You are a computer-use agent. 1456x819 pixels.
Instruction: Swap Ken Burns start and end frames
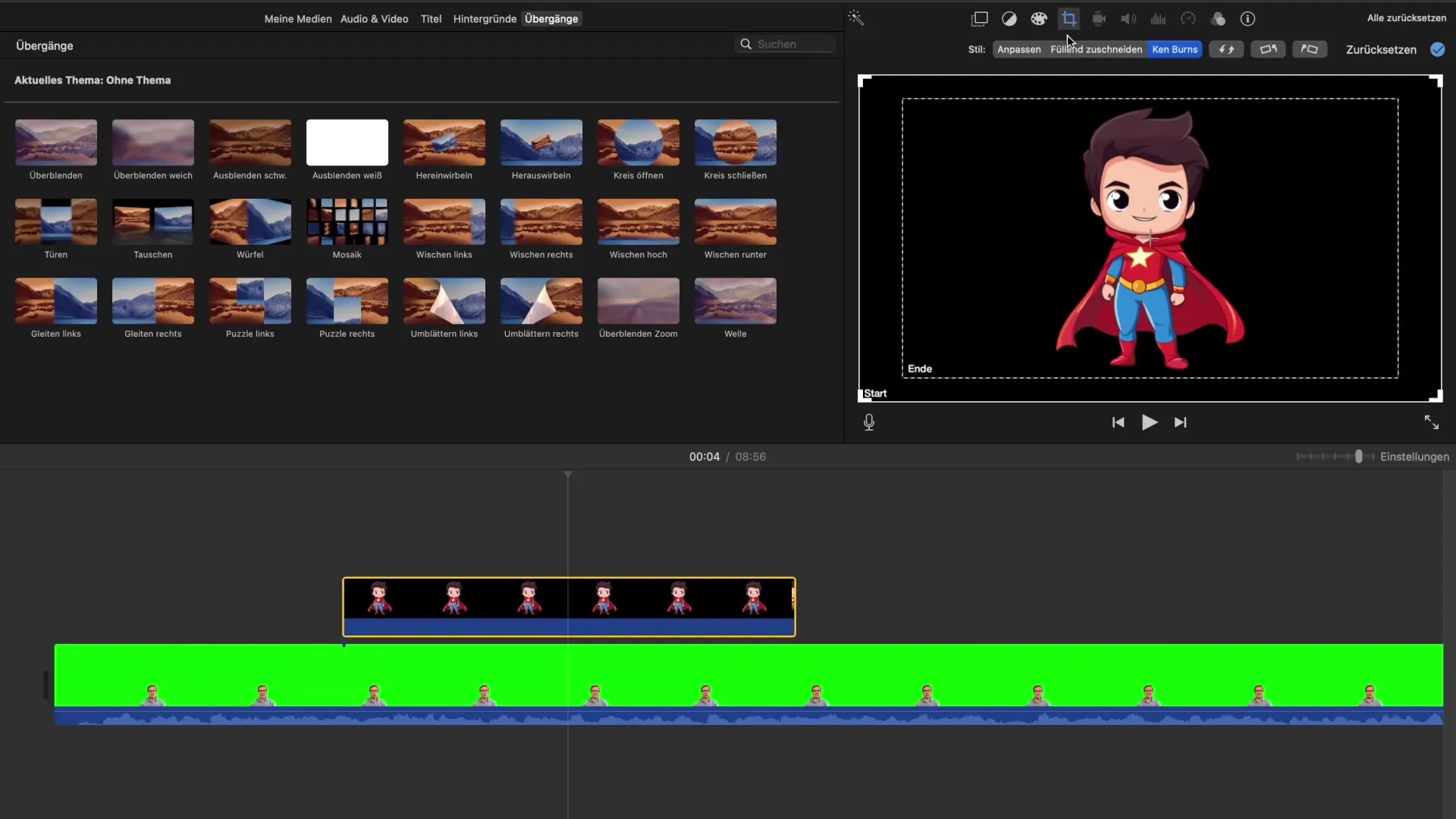click(1226, 49)
